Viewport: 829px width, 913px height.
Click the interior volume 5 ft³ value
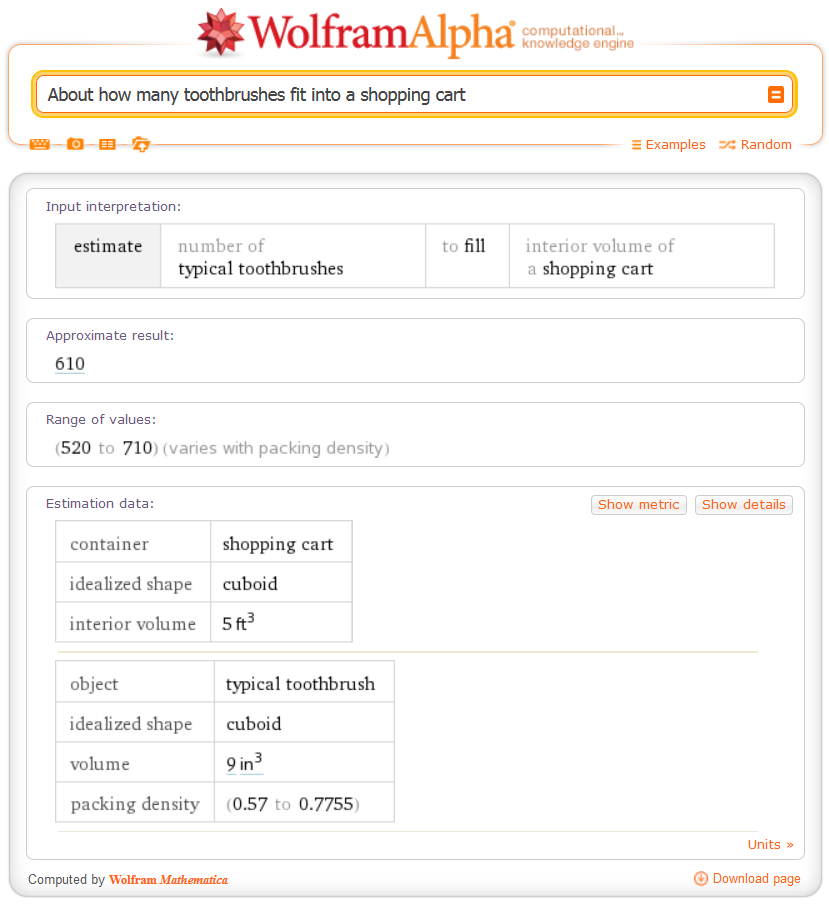pyautogui.click(x=238, y=623)
